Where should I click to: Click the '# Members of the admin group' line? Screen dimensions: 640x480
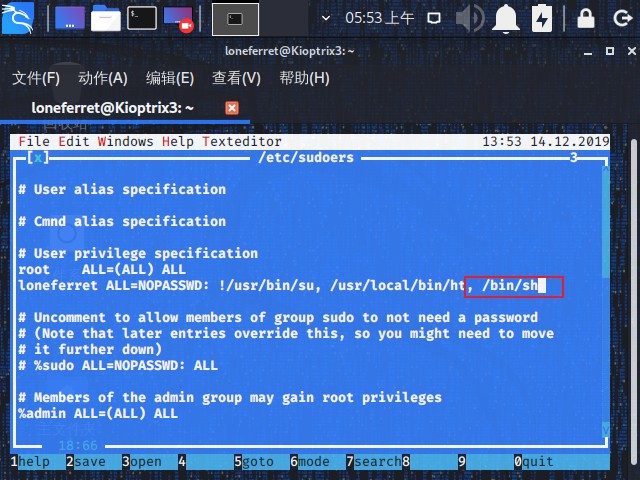[230, 398]
